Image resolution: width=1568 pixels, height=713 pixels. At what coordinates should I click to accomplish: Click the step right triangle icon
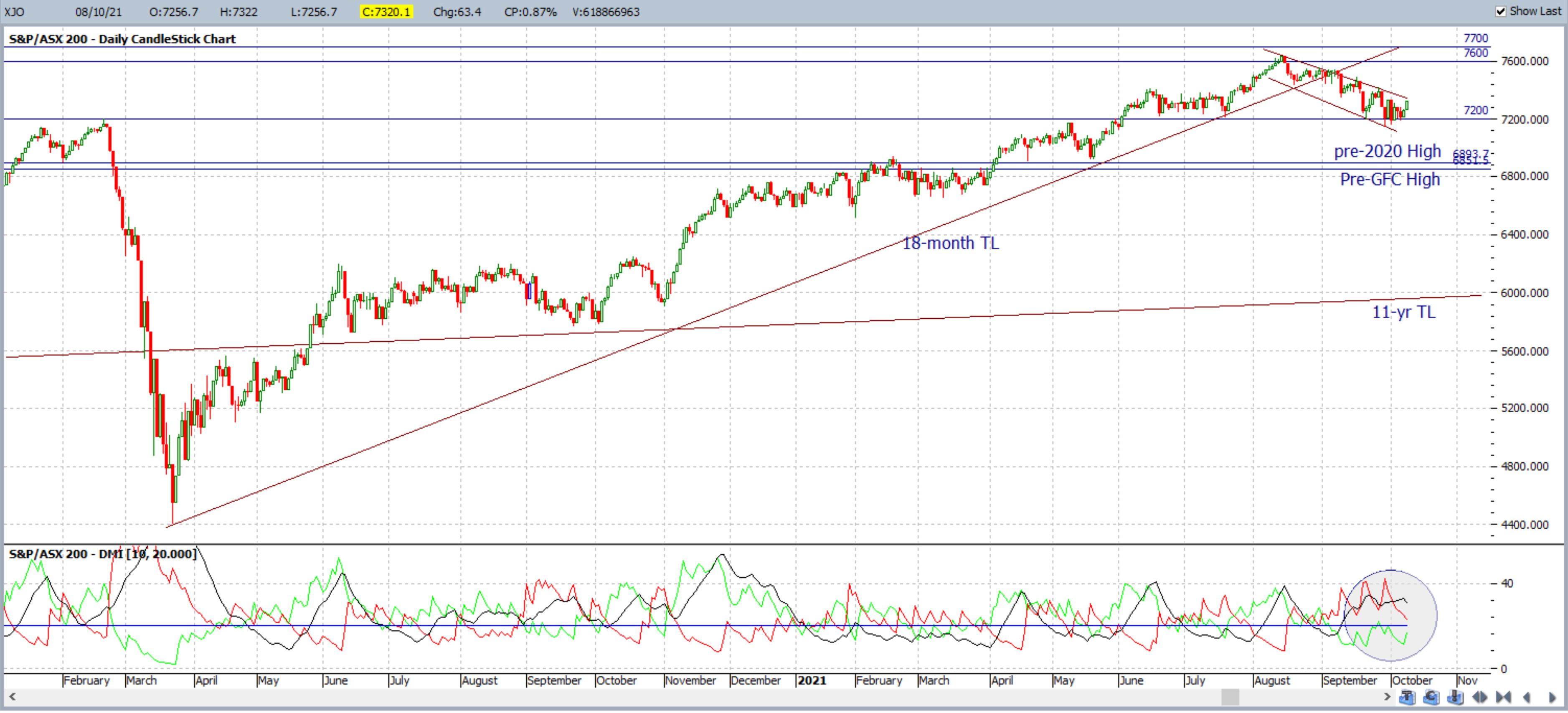click(1552, 697)
